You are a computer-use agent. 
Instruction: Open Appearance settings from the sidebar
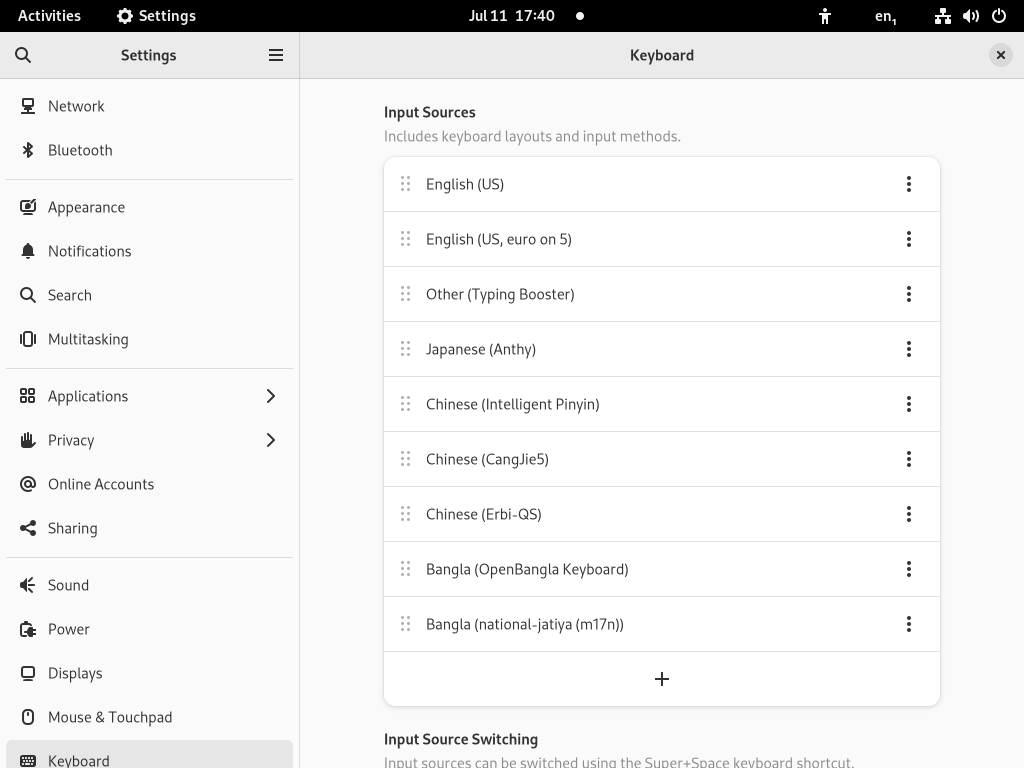(x=29, y=207)
